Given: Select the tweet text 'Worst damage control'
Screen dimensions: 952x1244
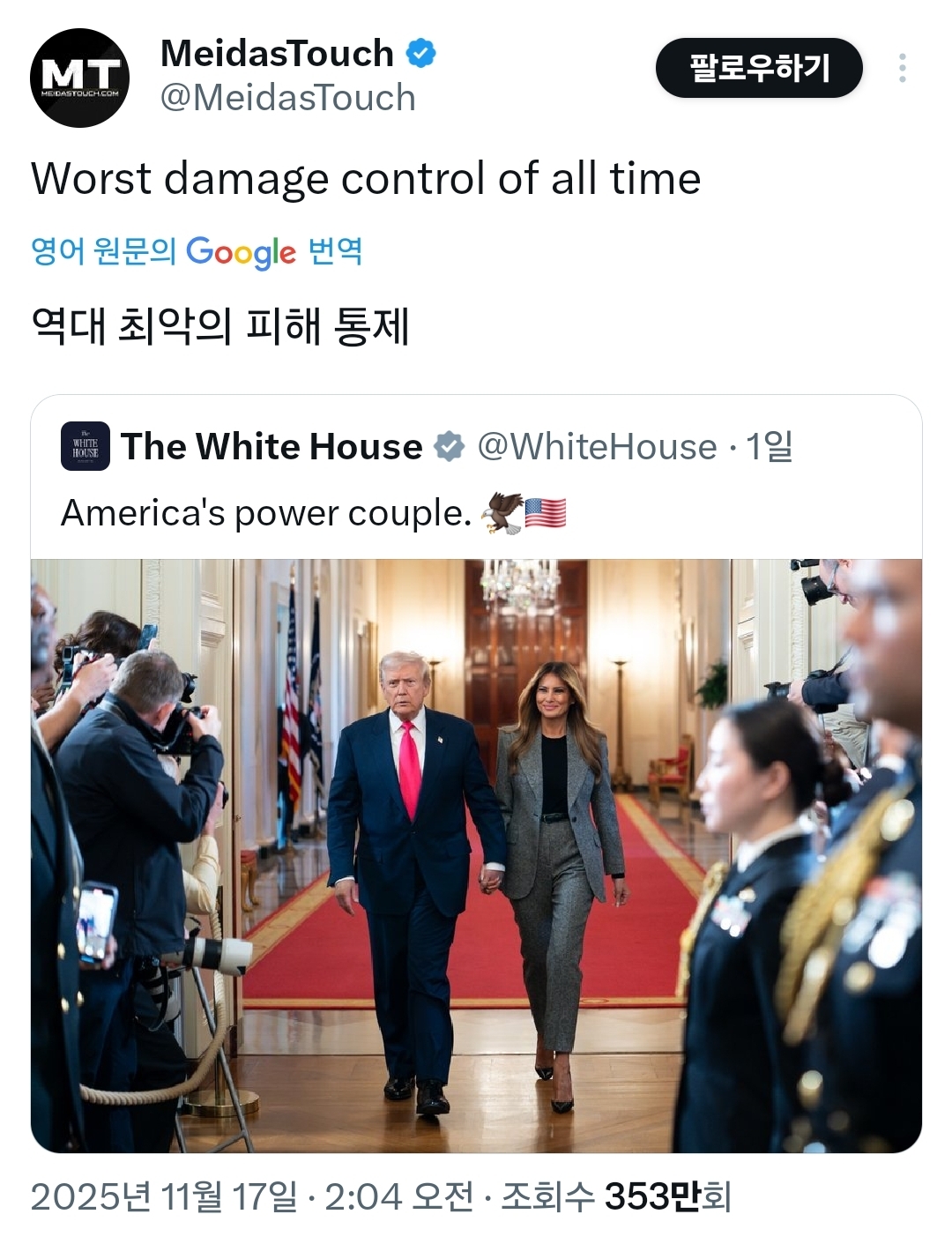Looking at the screenshot, I should 260,179.
